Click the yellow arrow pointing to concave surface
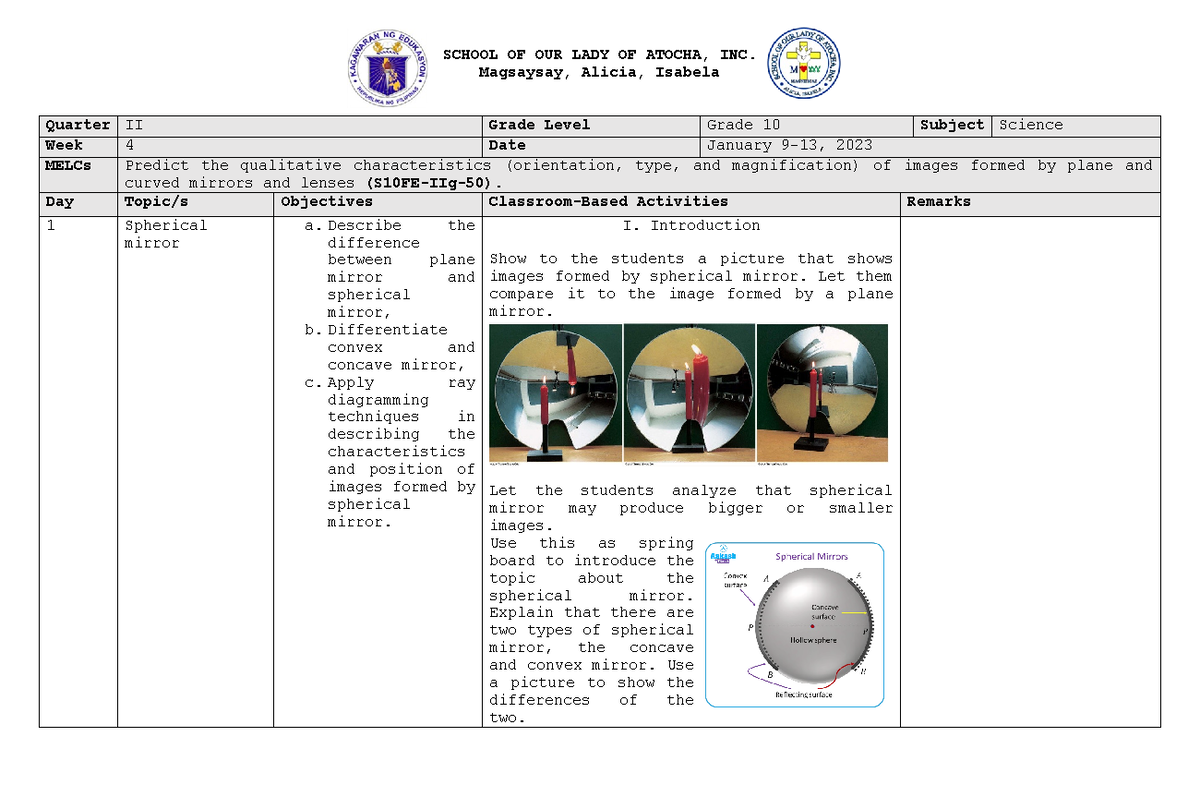The height and width of the screenshot is (785, 1200). coord(854,613)
